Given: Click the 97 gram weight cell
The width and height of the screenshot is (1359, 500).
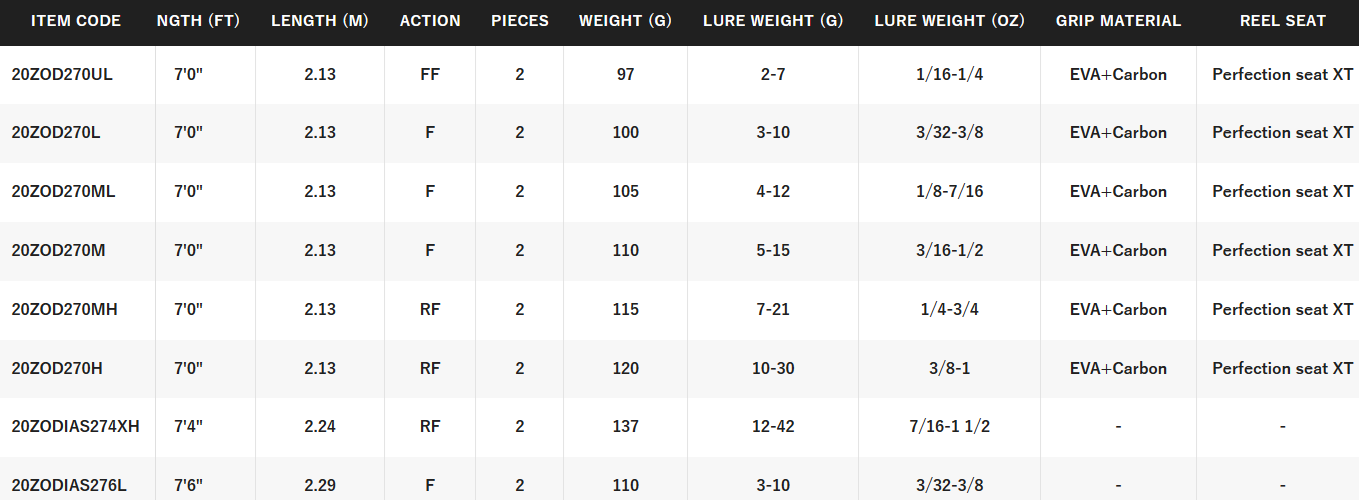Looking at the screenshot, I should [x=625, y=74].
